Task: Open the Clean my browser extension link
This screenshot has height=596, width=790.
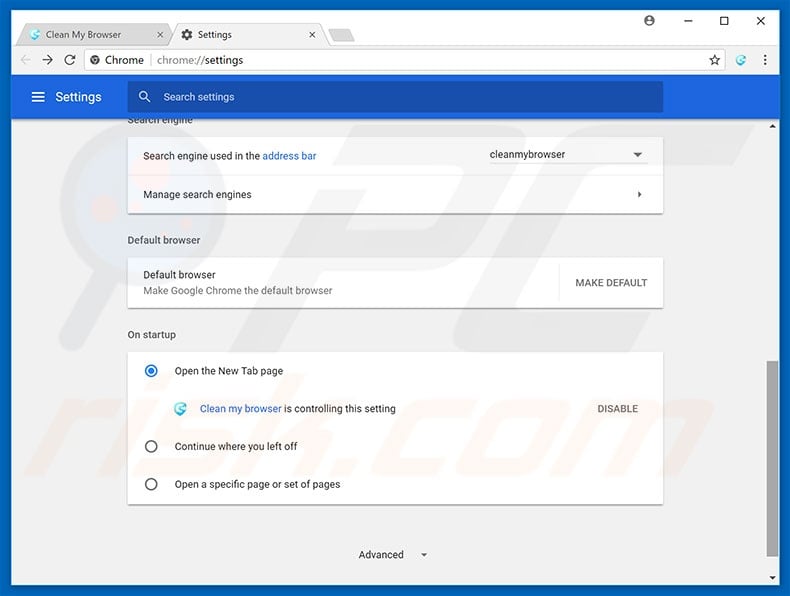Action: (x=240, y=409)
